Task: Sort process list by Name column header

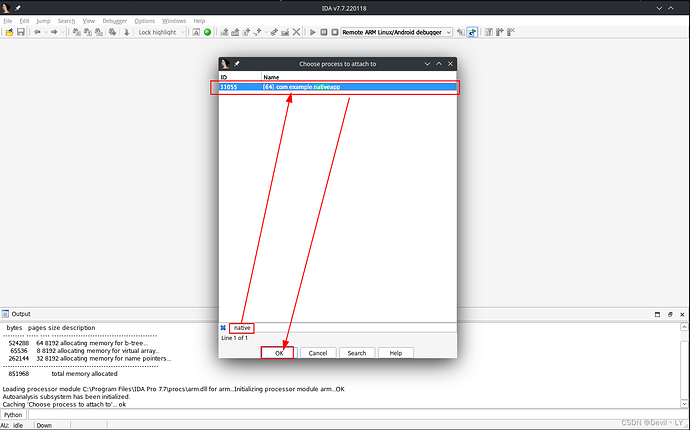Action: [x=359, y=77]
